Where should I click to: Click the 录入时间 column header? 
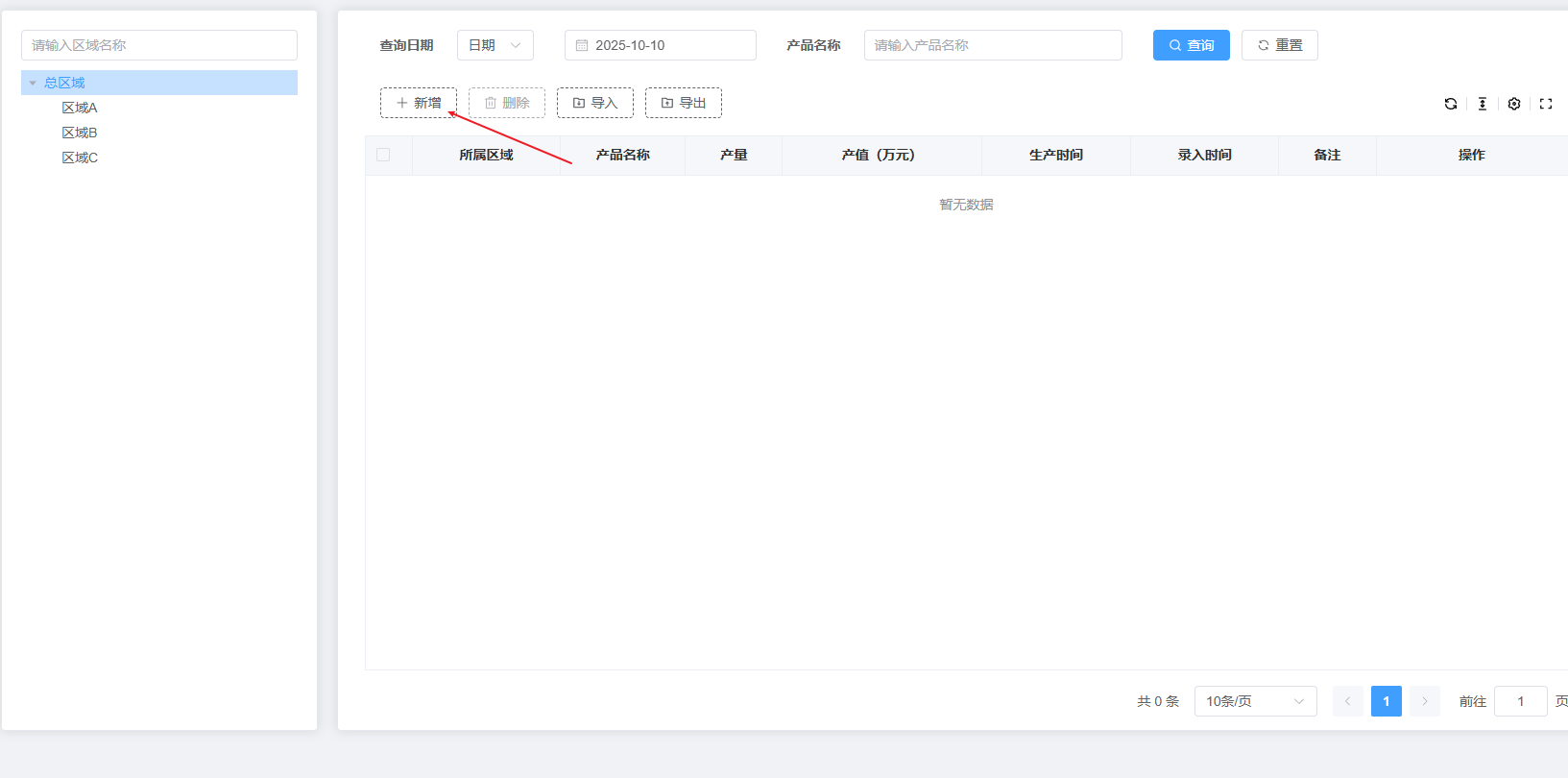point(1205,155)
